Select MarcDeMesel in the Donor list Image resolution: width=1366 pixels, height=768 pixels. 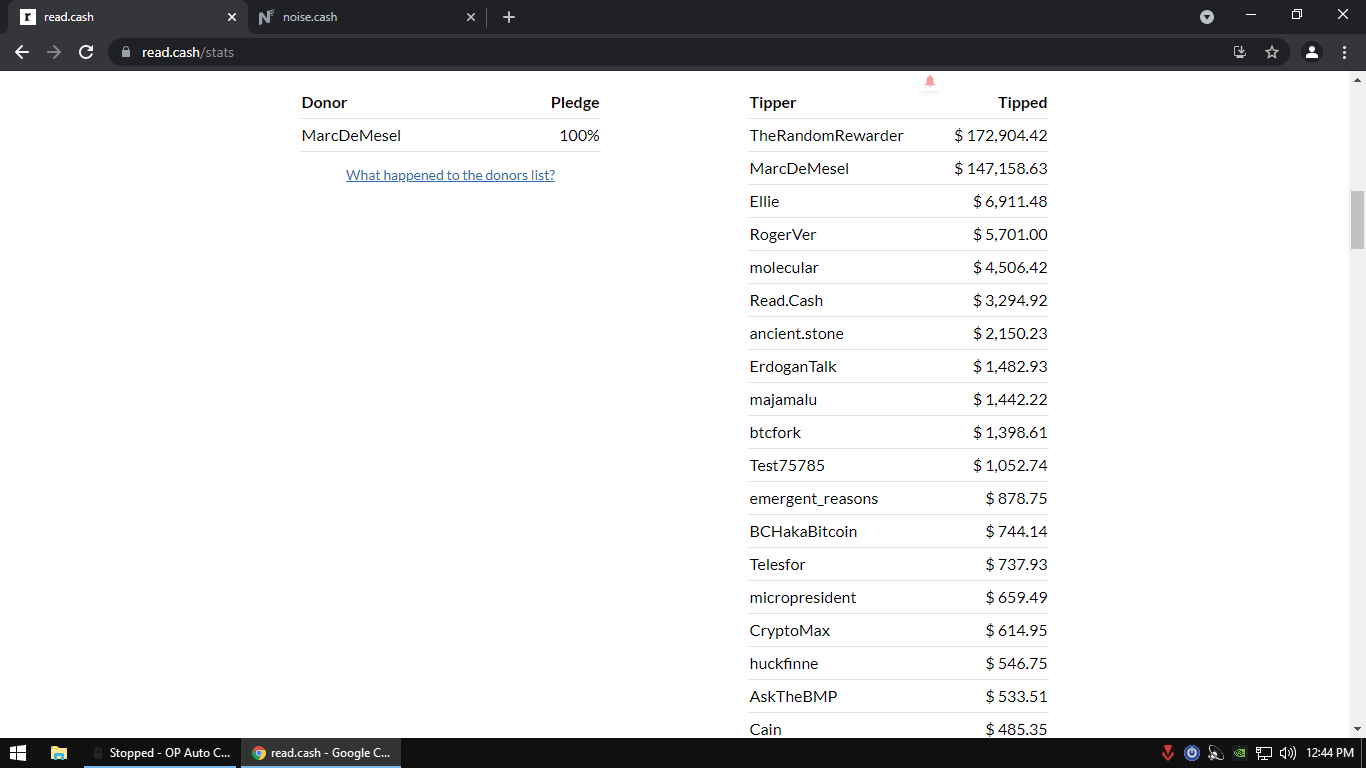[351, 136]
